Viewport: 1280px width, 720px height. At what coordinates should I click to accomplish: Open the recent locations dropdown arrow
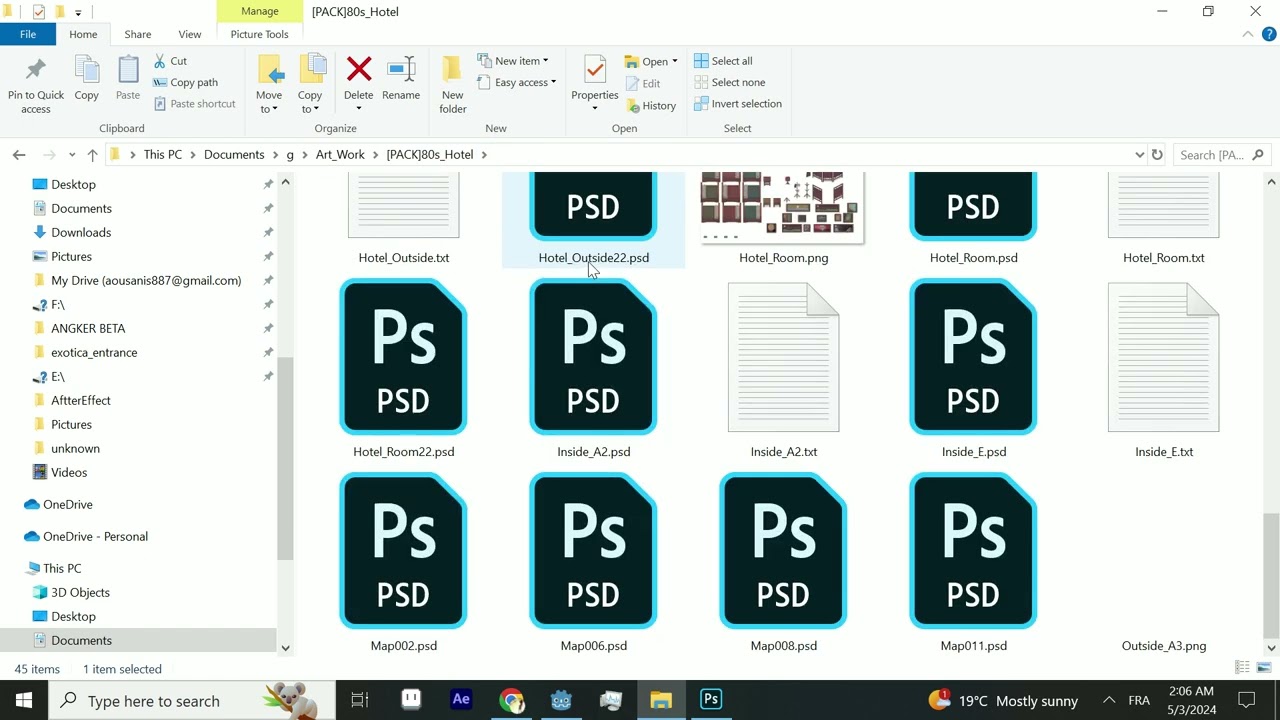72,155
